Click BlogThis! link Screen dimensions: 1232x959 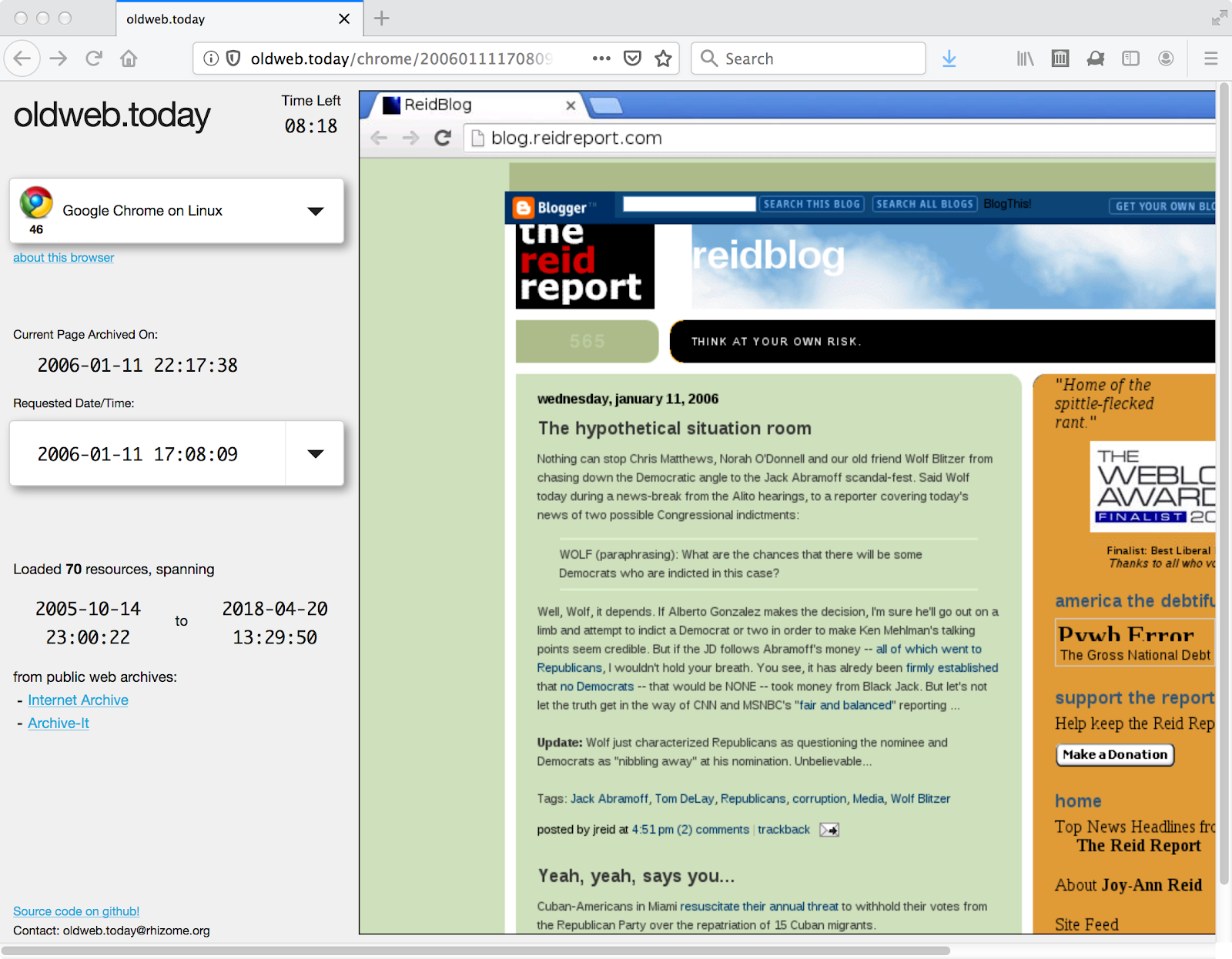point(1007,204)
